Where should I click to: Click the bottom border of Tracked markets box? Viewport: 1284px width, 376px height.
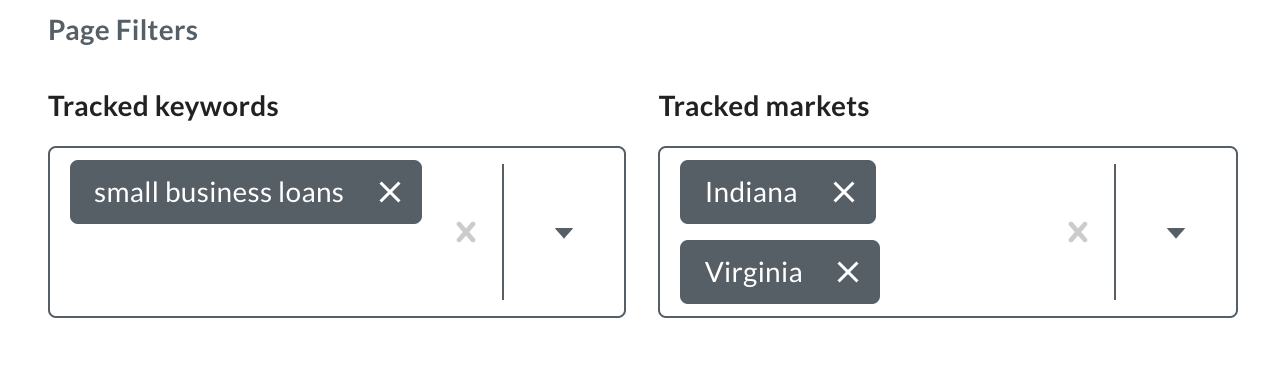(x=948, y=317)
